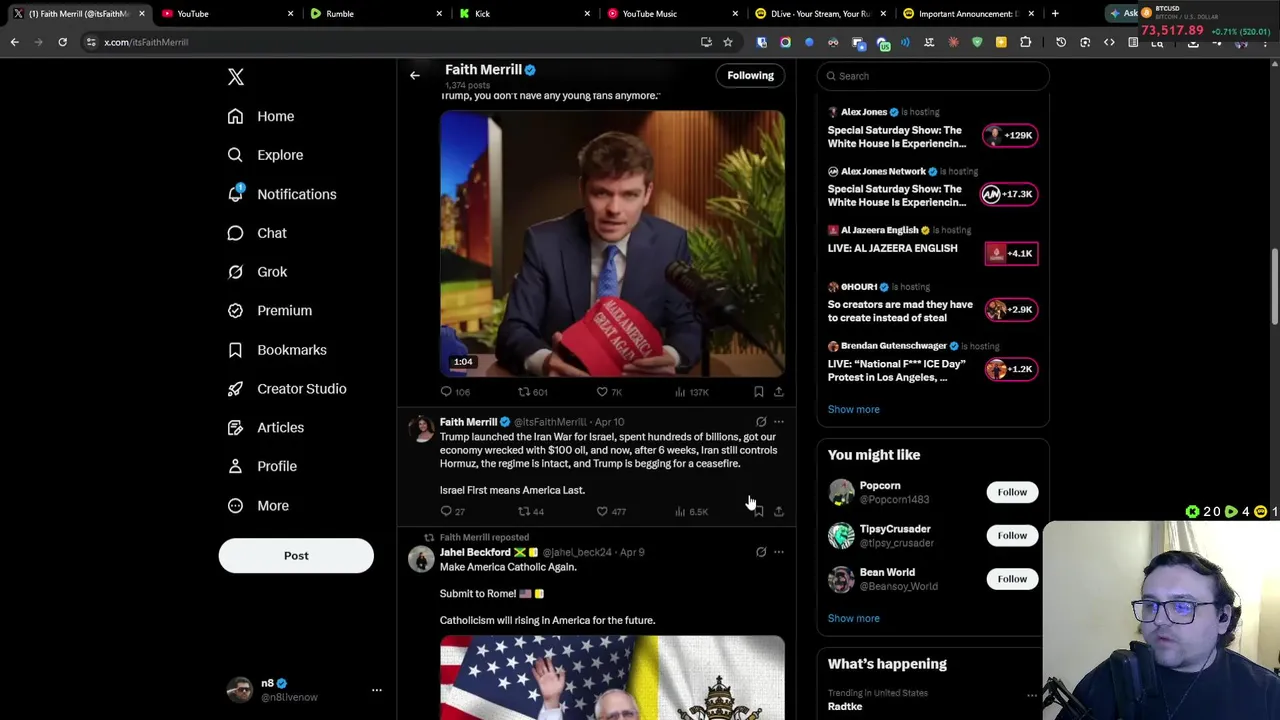The image size is (1280, 720).
Task: Reply to Iran War post with 27 comments
Action: pos(453,512)
